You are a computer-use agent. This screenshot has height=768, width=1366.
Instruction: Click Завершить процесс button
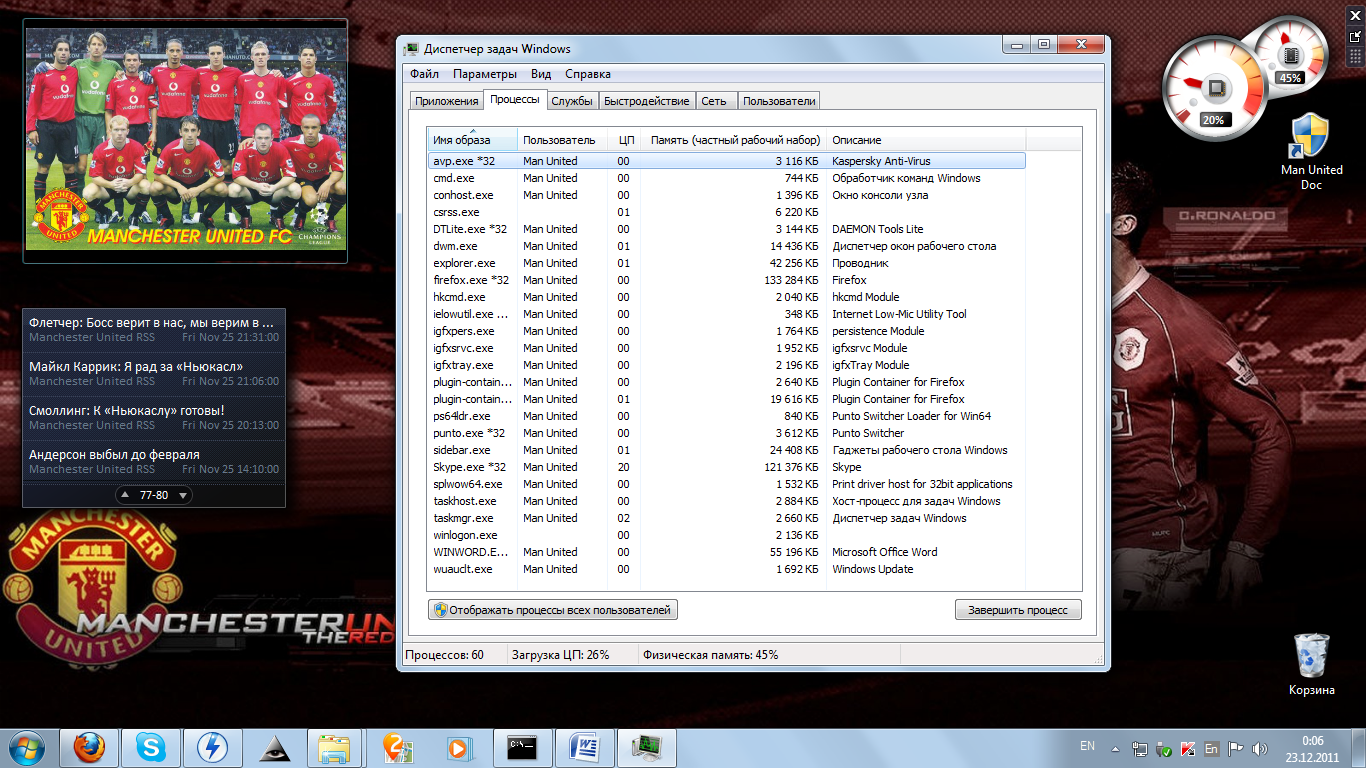tap(1018, 610)
